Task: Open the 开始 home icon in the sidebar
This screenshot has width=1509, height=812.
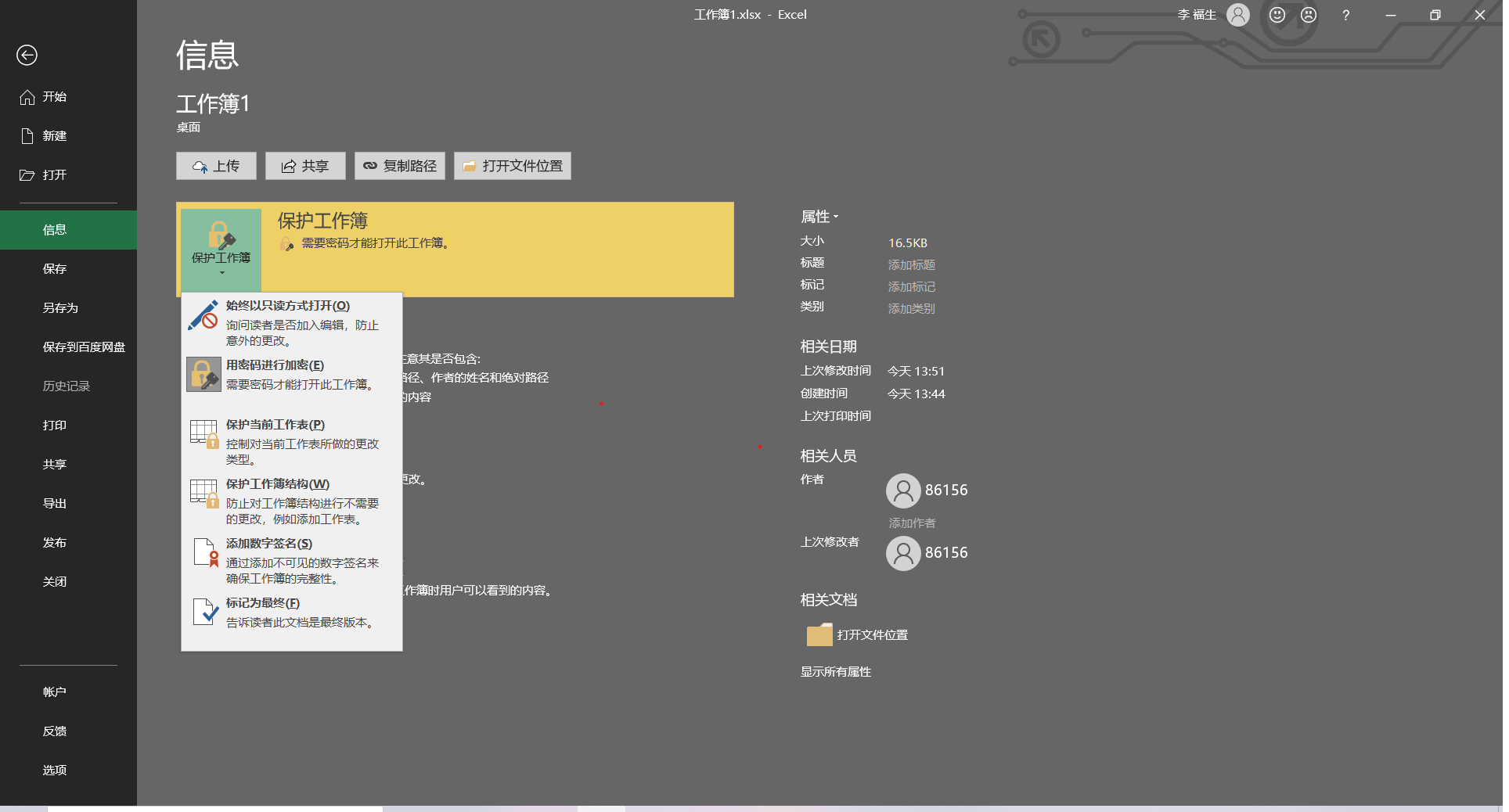Action: 27,97
